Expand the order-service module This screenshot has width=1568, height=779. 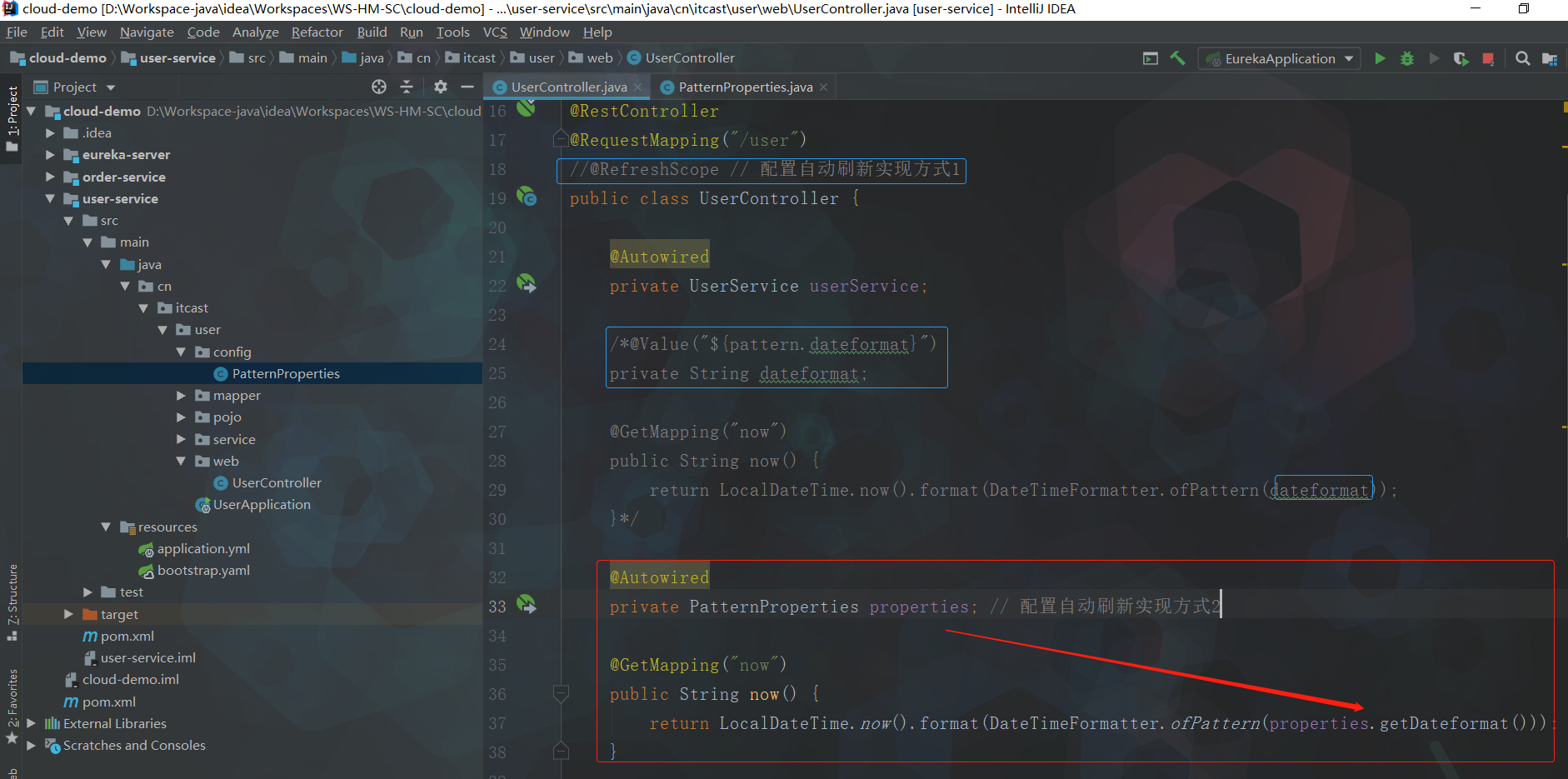(x=50, y=177)
